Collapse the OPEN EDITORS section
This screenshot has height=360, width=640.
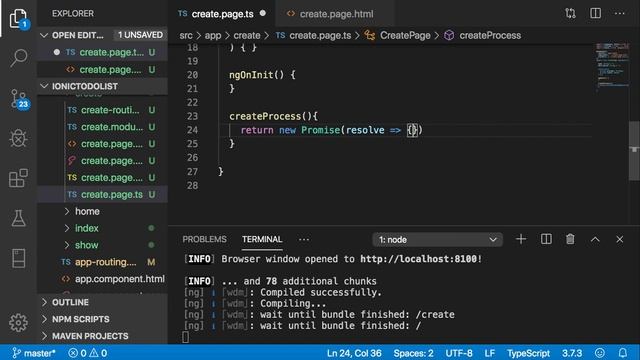point(78,35)
